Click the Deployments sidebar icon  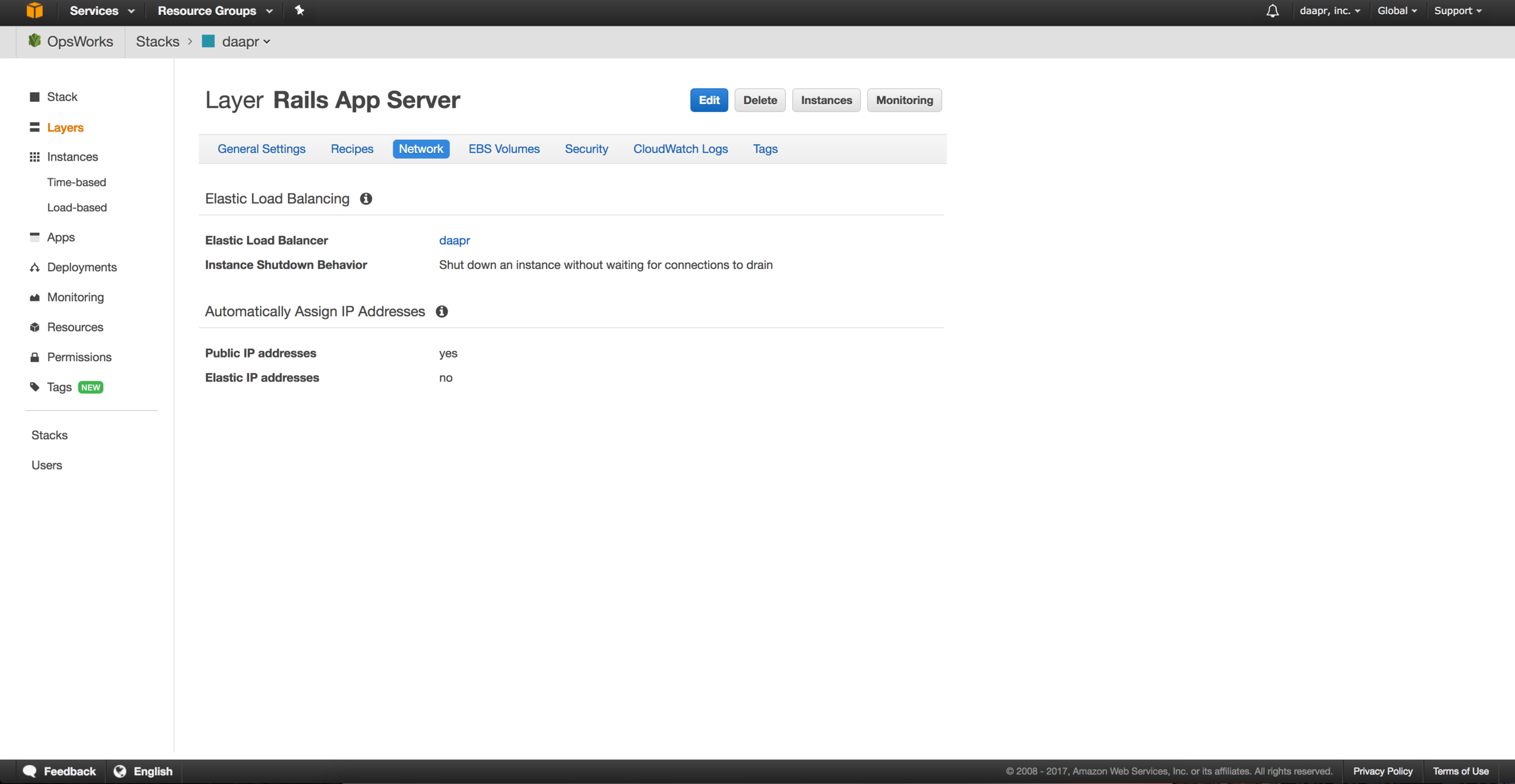(x=34, y=267)
